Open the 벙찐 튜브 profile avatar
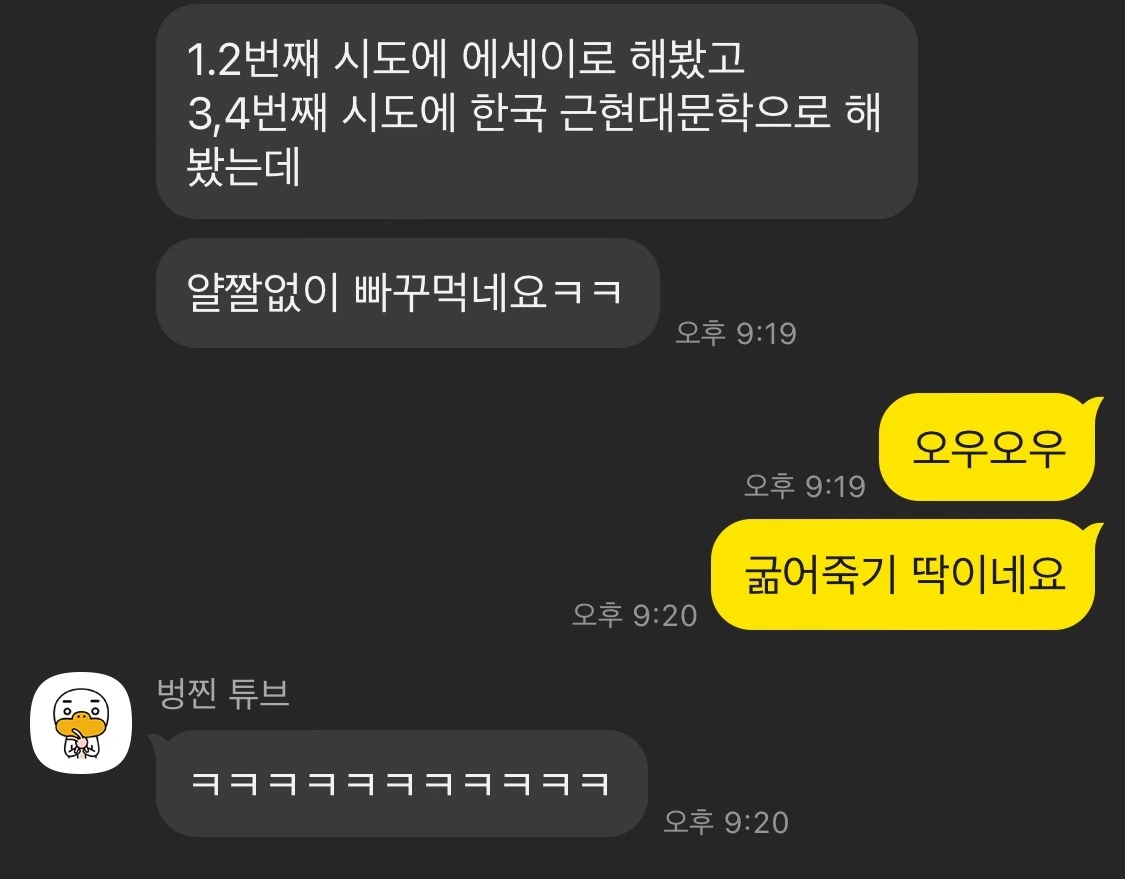The height and width of the screenshot is (879, 1125). (81, 723)
